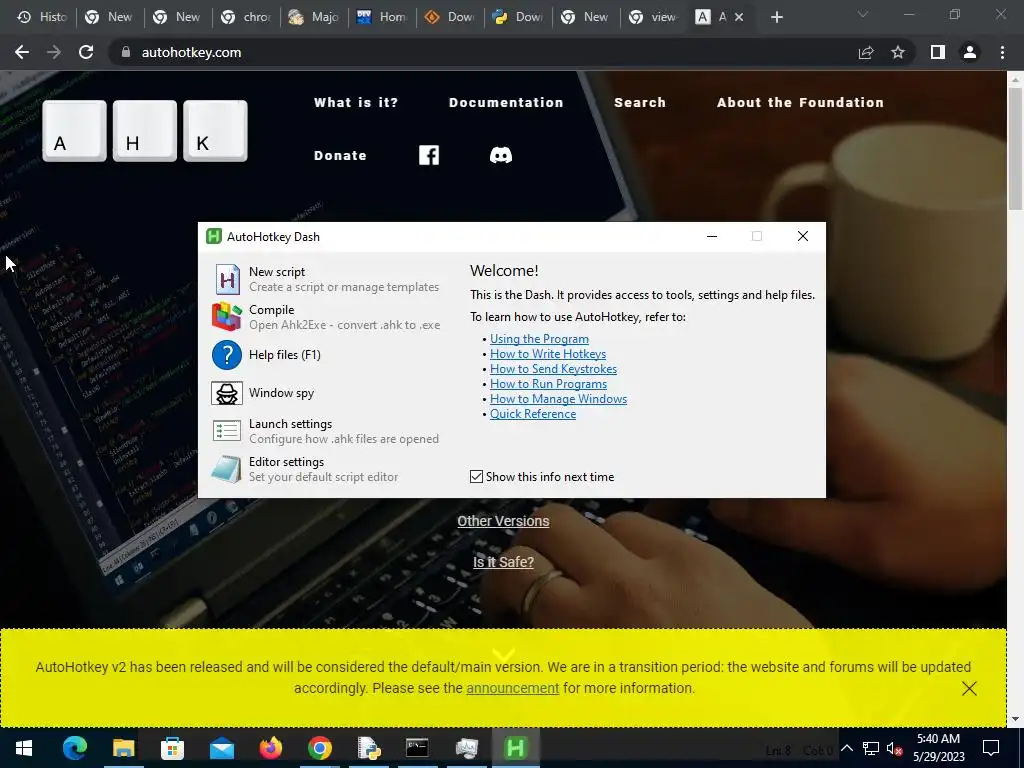Share this page icon in address bar
Image resolution: width=1024 pixels, height=768 pixels.
[x=866, y=52]
